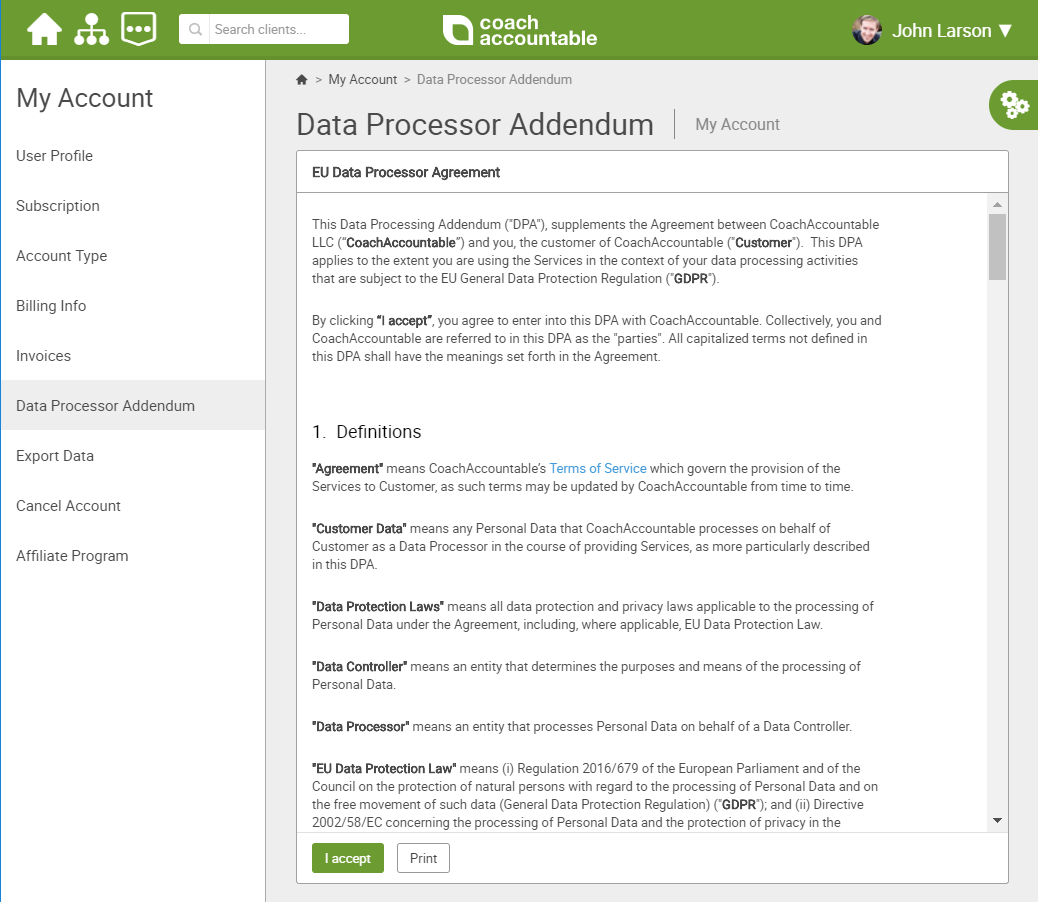The height and width of the screenshot is (902, 1038).
Task: Click the "EU Data Protection Law" term
Action: point(384,768)
